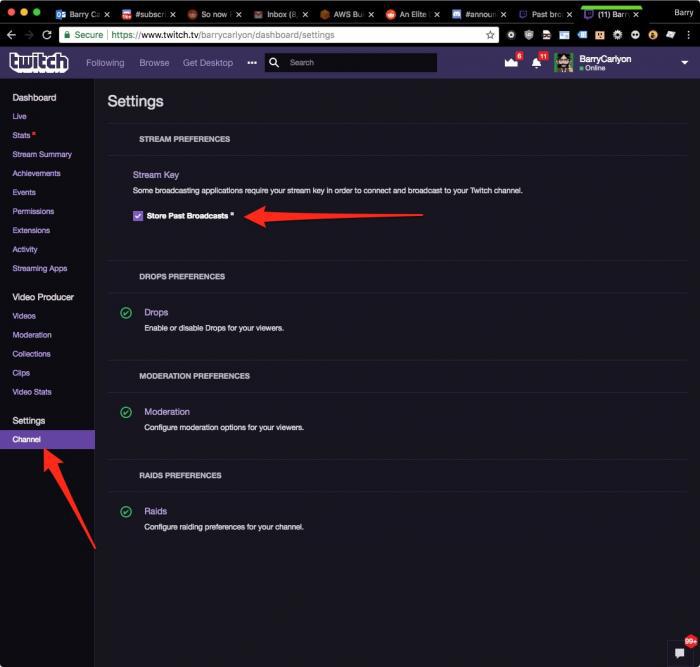The height and width of the screenshot is (667, 700).
Task: Bookmark page with the star icon
Action: tap(490, 35)
